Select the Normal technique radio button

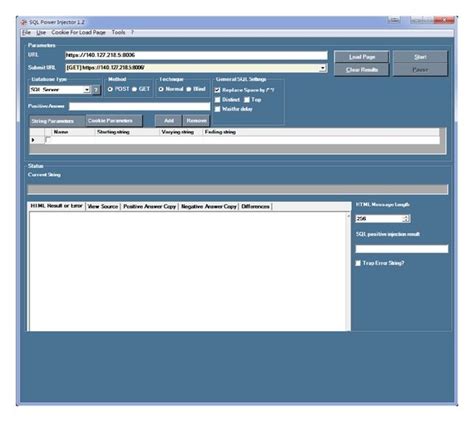pyautogui.click(x=161, y=89)
